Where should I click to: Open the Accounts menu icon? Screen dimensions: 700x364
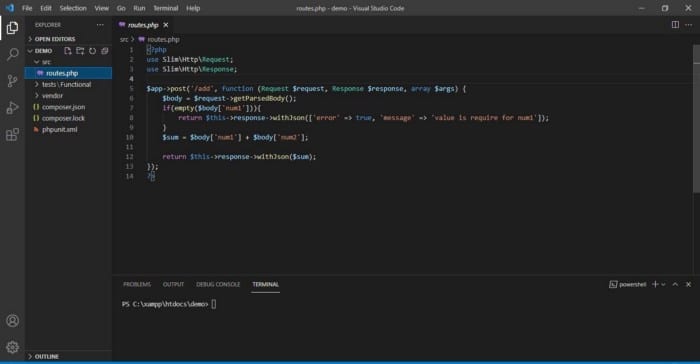click(12, 321)
